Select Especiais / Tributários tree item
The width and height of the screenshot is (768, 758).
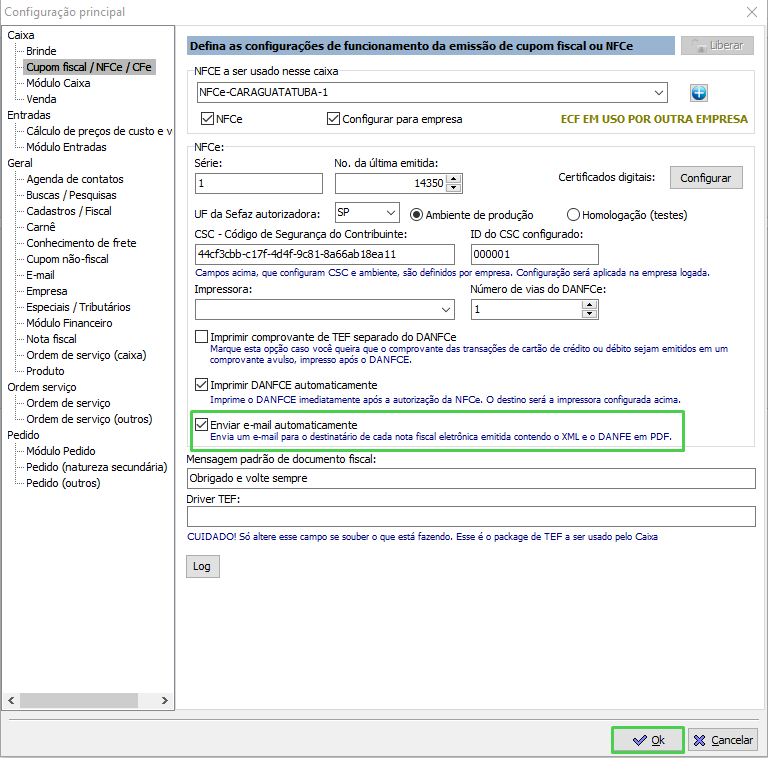pyautogui.click(x=78, y=307)
